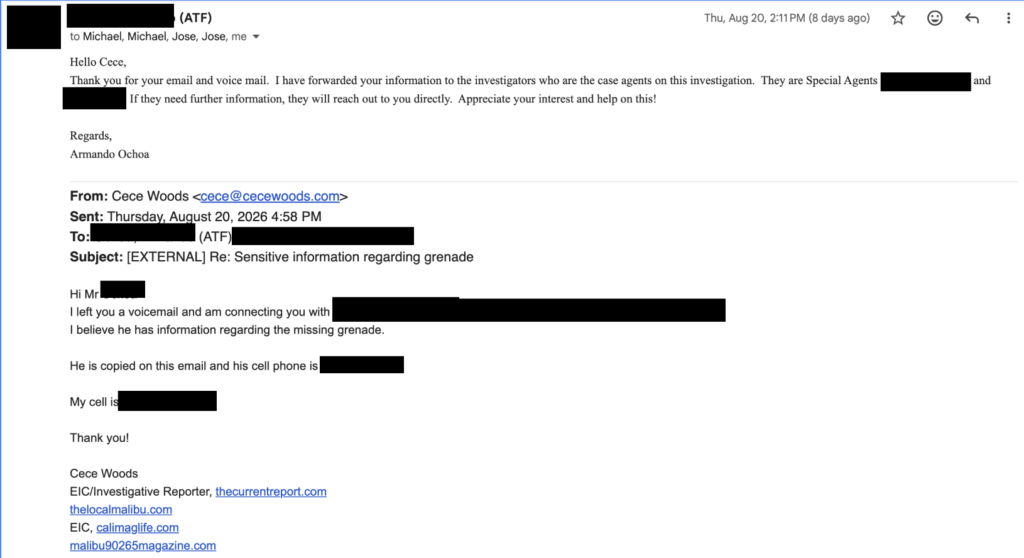Screen dimensions: 1024x558
Task: Open the three-dot more options menu
Action: pyautogui.click(x=1008, y=18)
